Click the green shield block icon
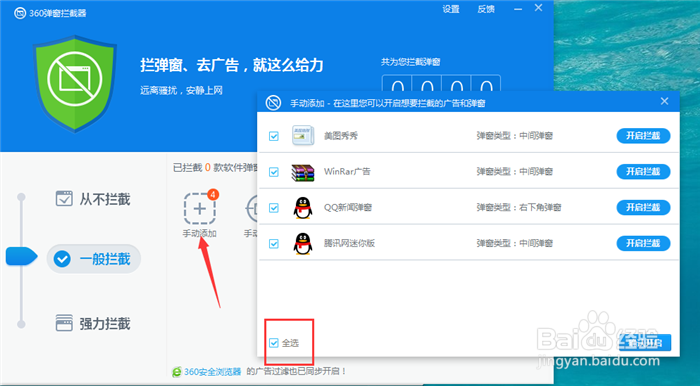 tap(75, 83)
